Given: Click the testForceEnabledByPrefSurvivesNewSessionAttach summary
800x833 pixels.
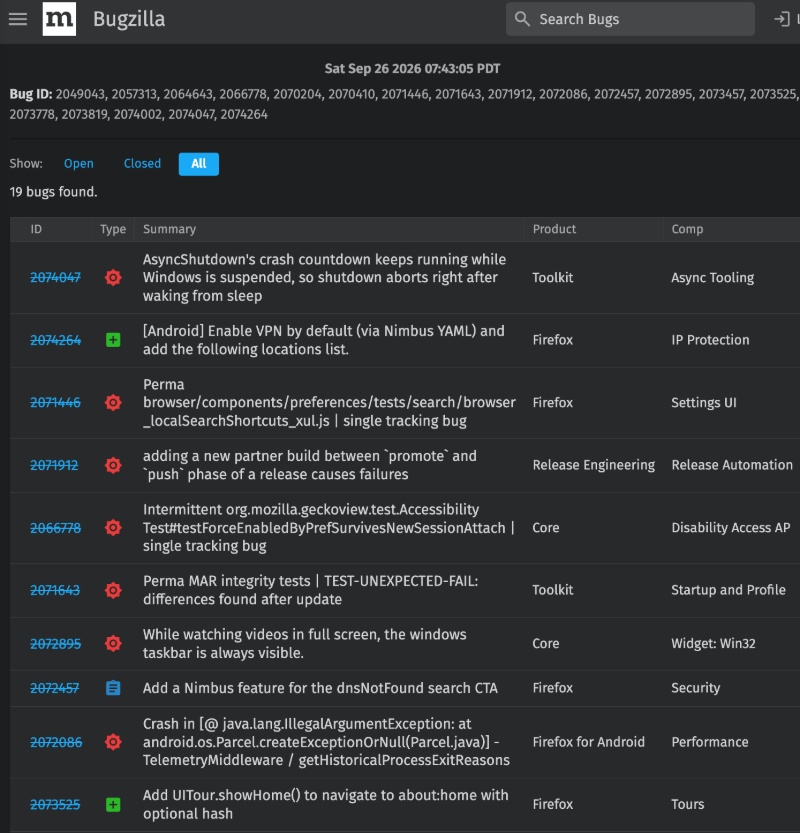Looking at the screenshot, I should coord(328,528).
